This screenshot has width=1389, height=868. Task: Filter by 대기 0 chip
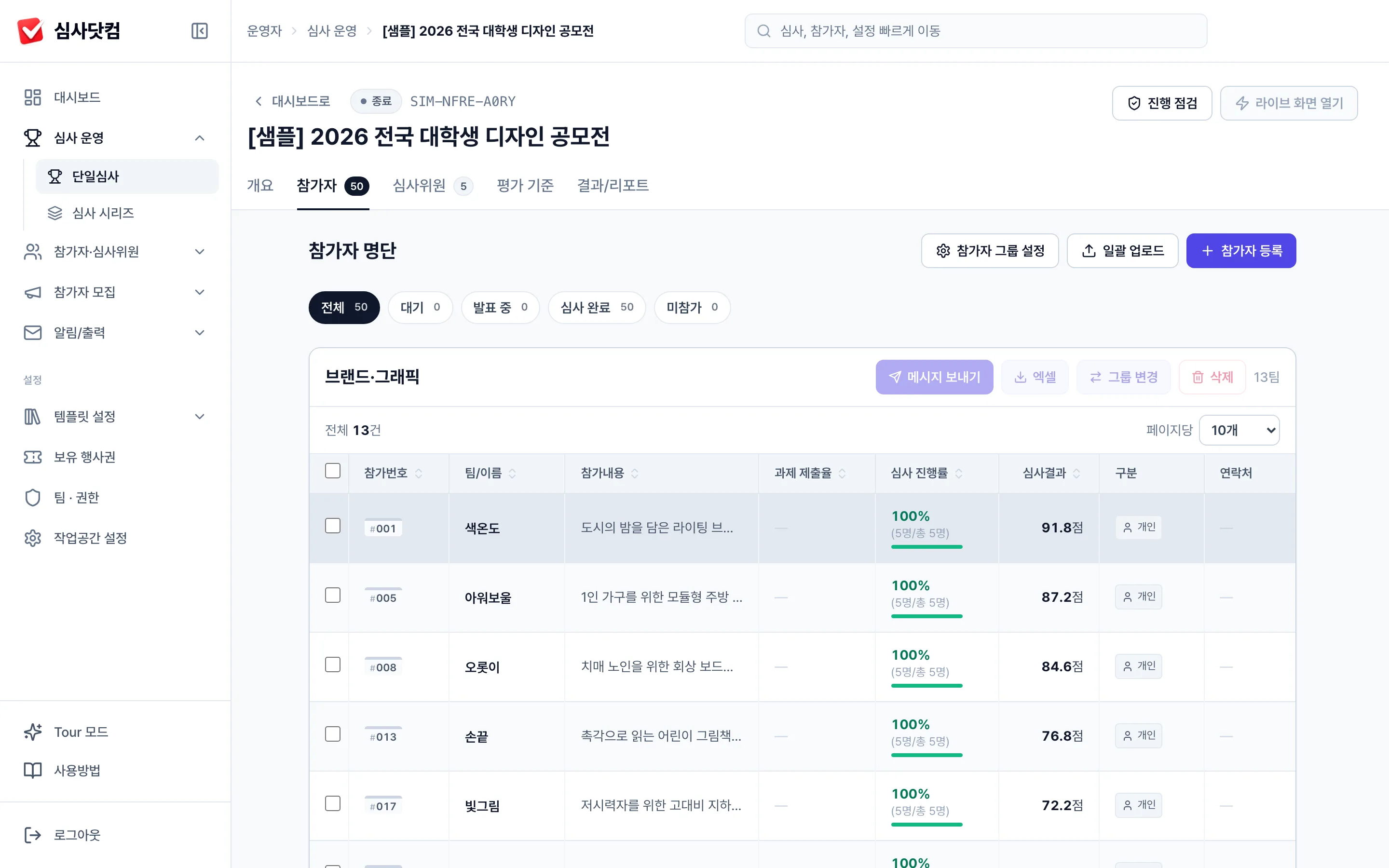[x=420, y=308]
